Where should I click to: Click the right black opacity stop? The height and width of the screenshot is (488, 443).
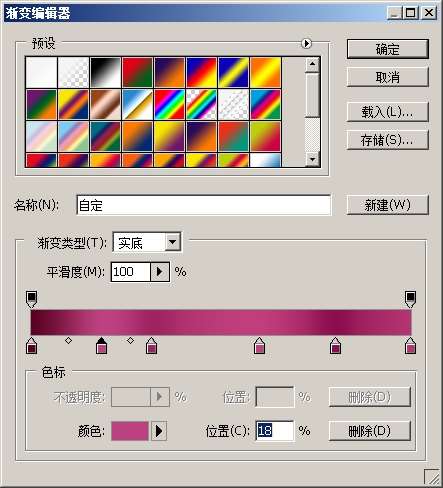pyautogui.click(x=410, y=299)
